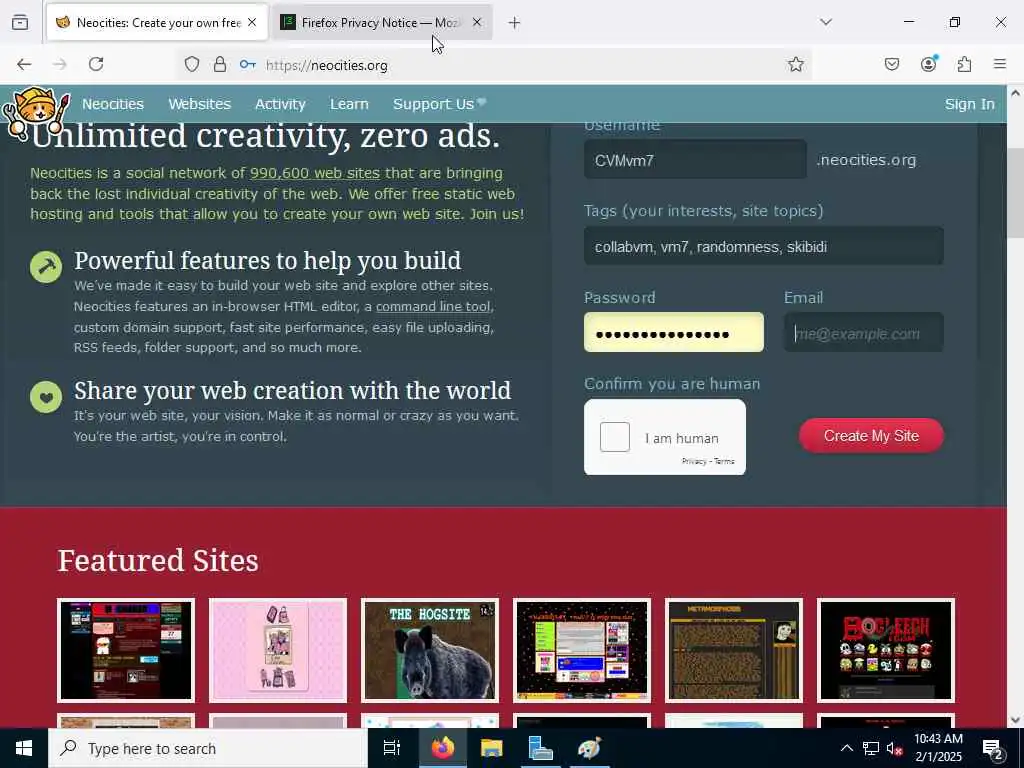Click into the Tags field
The width and height of the screenshot is (1024, 768).
pyautogui.click(x=763, y=246)
